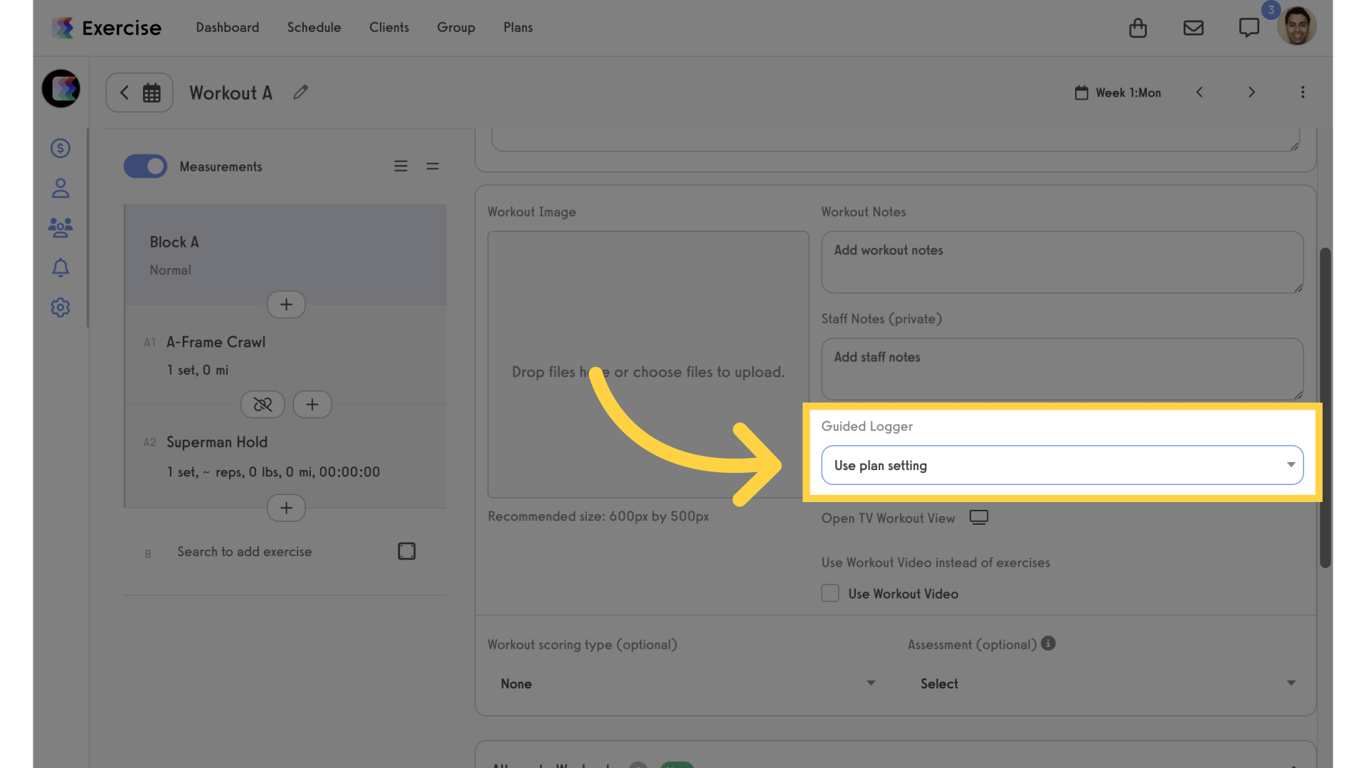Screen dimensions: 1366x768
Task: Enable the Use Workout Video checkbox
Action: pyautogui.click(x=830, y=593)
